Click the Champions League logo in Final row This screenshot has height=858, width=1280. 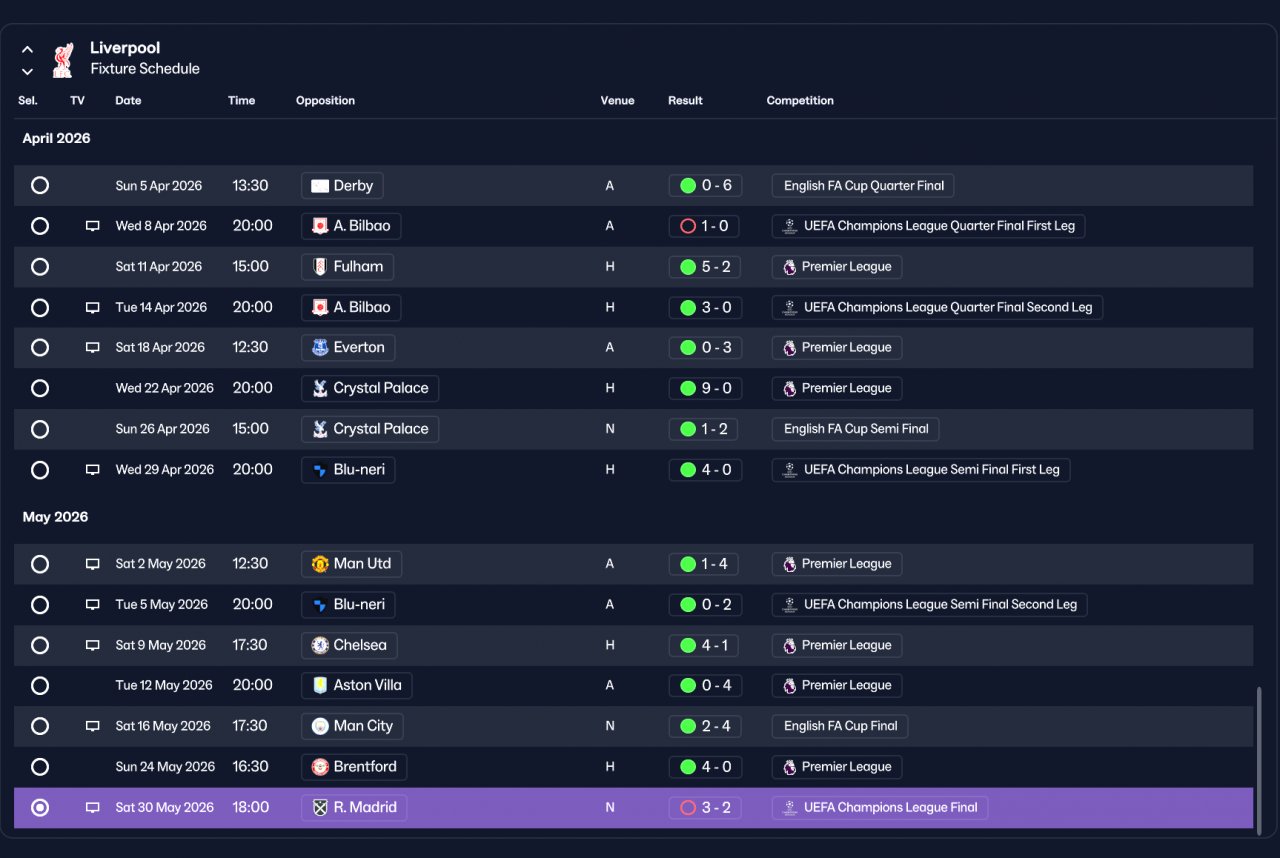pos(789,807)
